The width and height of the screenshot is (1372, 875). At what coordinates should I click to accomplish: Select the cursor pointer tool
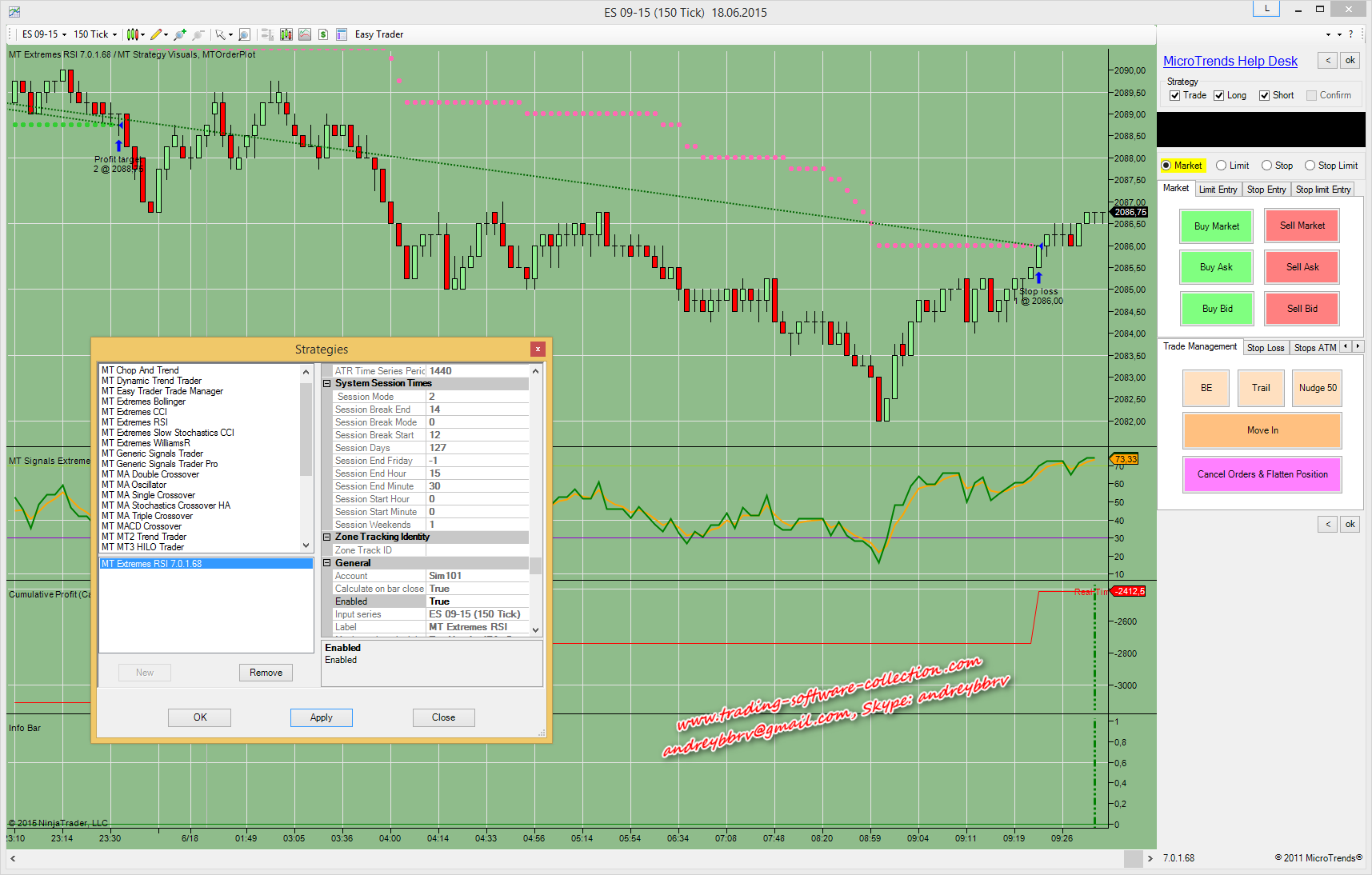coord(220,34)
